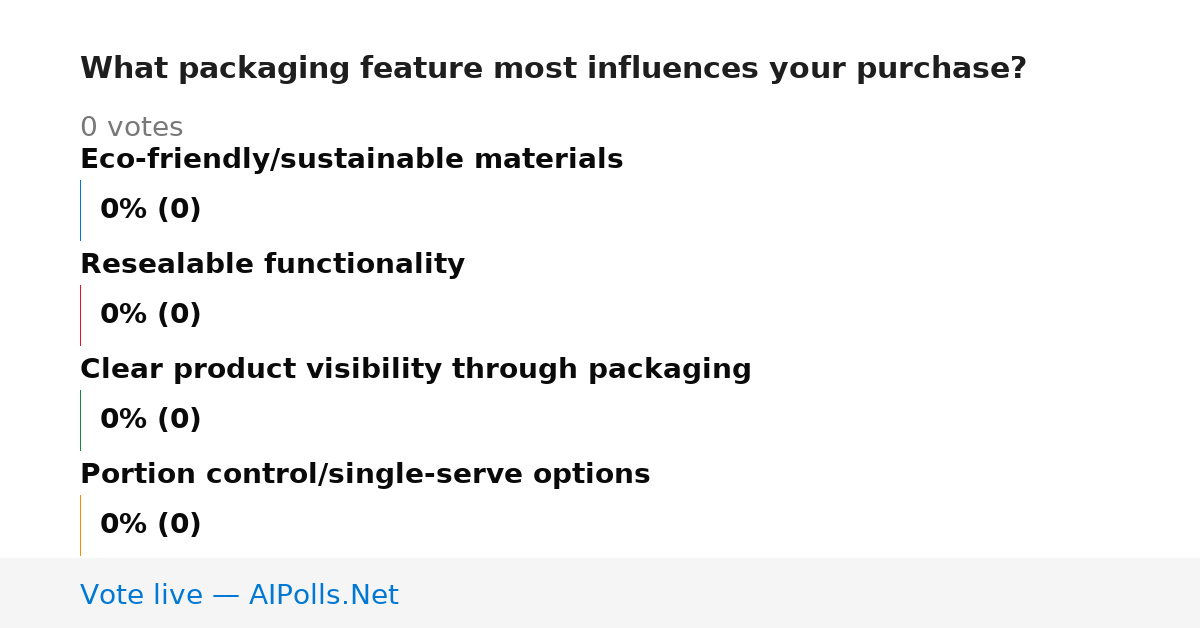This screenshot has width=1200, height=628.
Task: Click the red bar under Resealable functionality
Action: coord(80,315)
